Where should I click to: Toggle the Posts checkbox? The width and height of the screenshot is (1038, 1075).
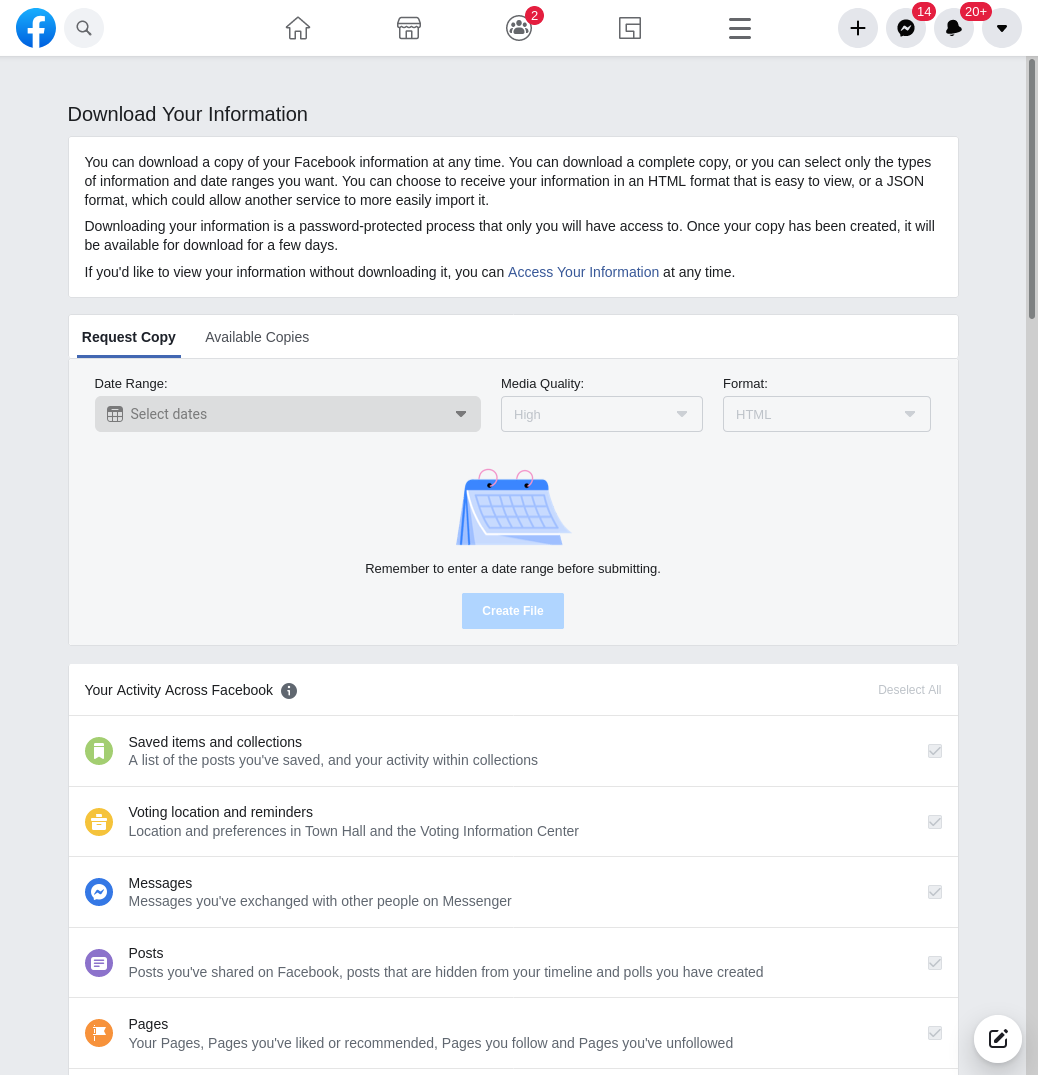click(935, 963)
